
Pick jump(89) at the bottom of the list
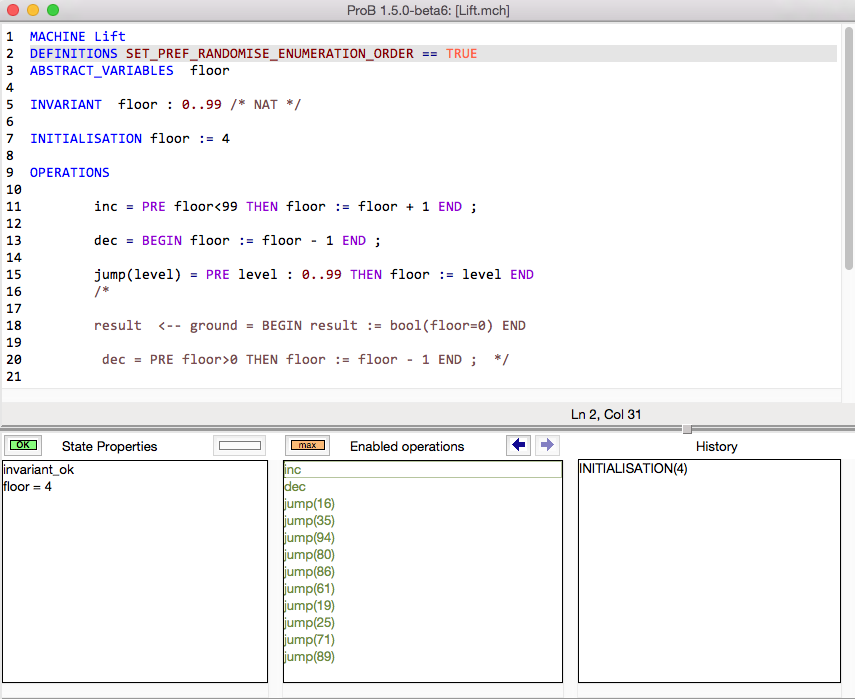pos(309,657)
